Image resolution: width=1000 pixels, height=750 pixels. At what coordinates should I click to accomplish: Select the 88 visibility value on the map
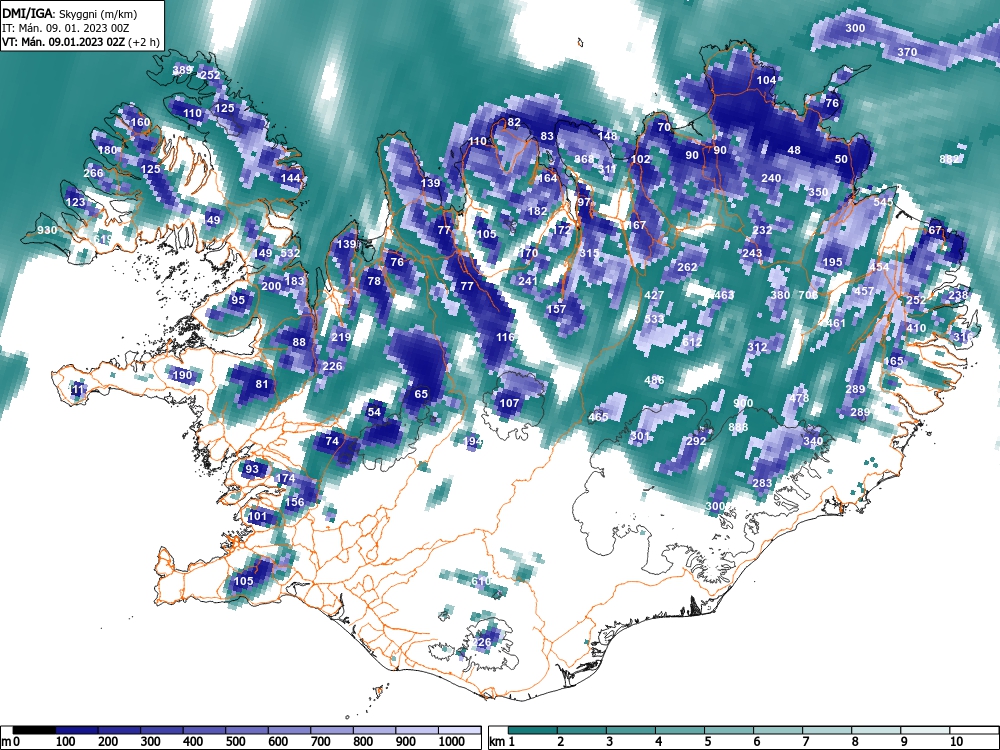(x=299, y=342)
